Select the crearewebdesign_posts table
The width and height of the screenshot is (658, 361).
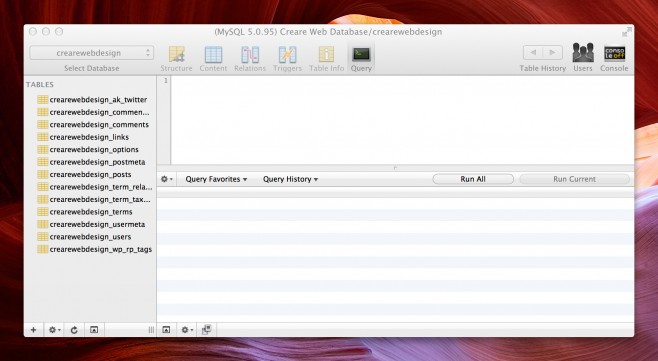tap(90, 175)
